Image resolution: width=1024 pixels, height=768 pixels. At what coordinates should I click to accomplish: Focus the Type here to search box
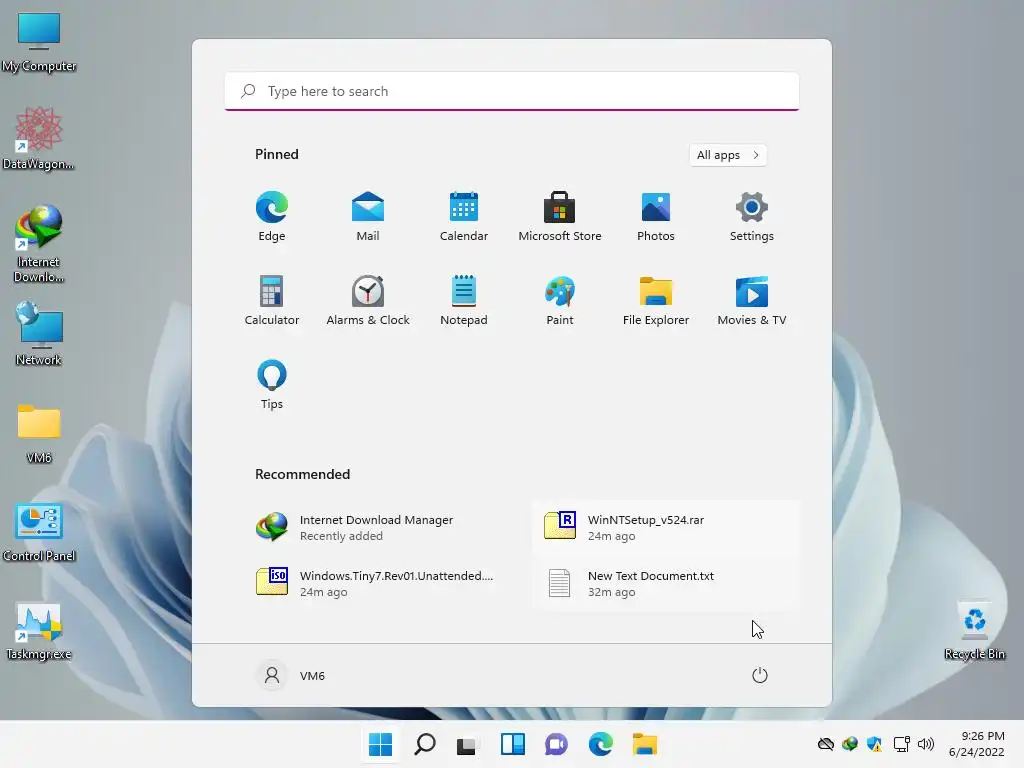coord(512,91)
